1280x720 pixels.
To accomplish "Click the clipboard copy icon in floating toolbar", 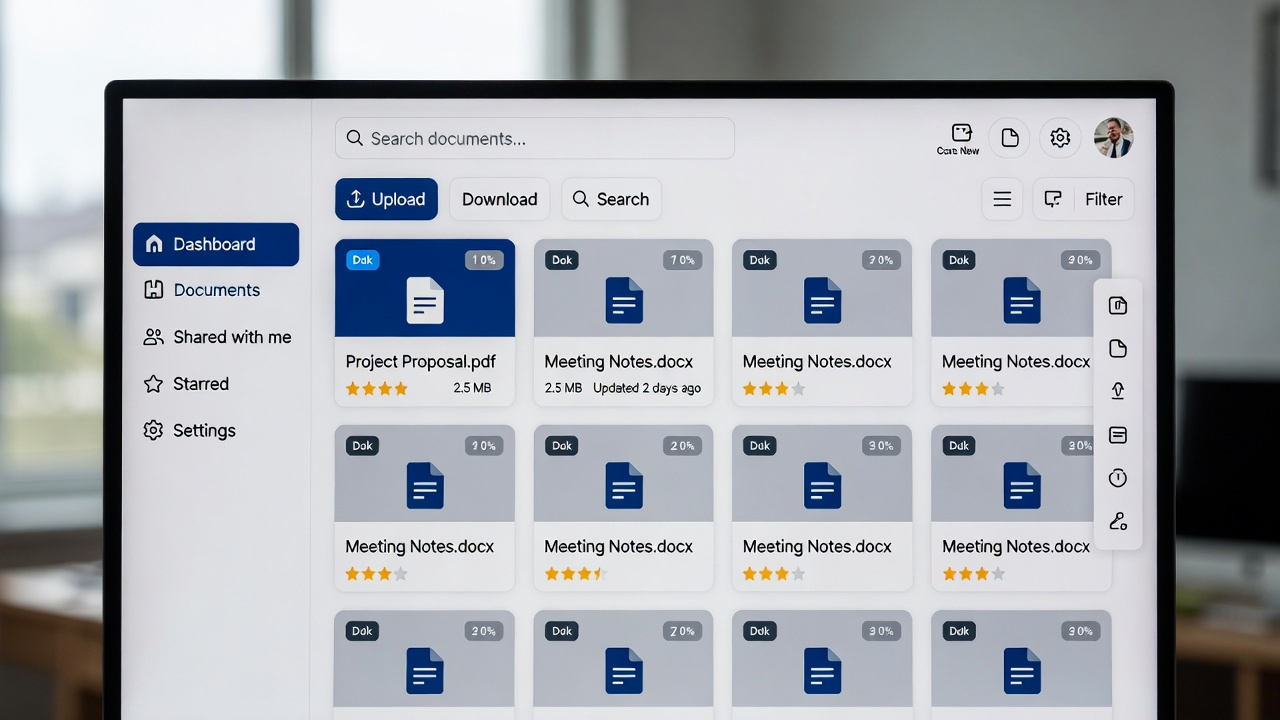I will (1118, 306).
